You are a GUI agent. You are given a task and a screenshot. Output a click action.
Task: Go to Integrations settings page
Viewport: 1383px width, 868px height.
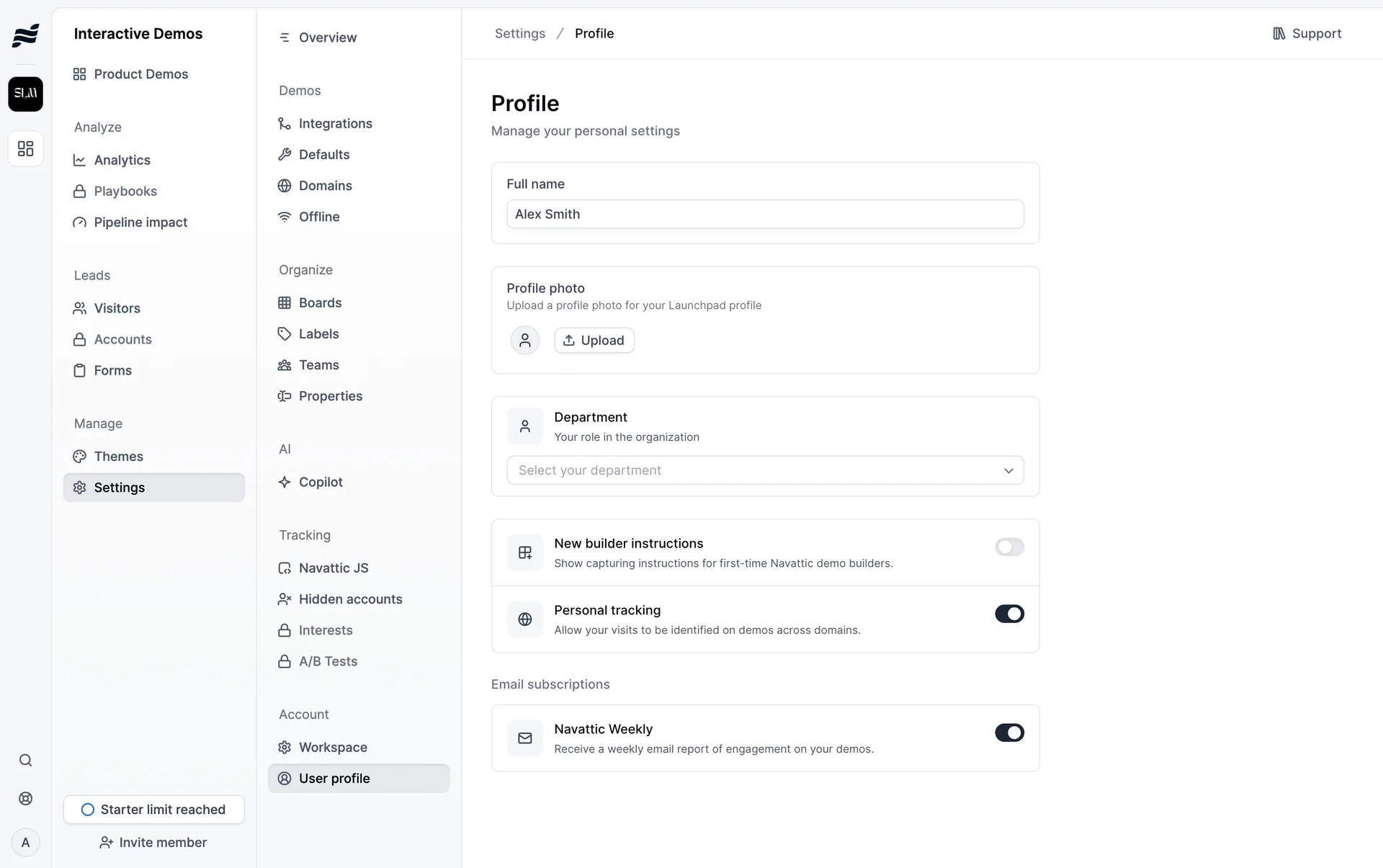[335, 123]
